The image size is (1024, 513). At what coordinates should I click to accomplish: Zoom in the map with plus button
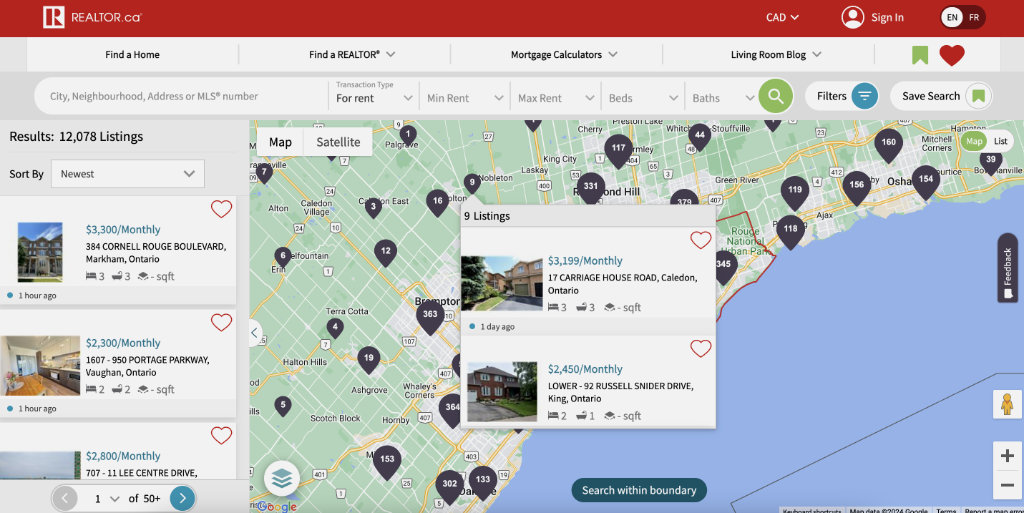(x=1007, y=456)
